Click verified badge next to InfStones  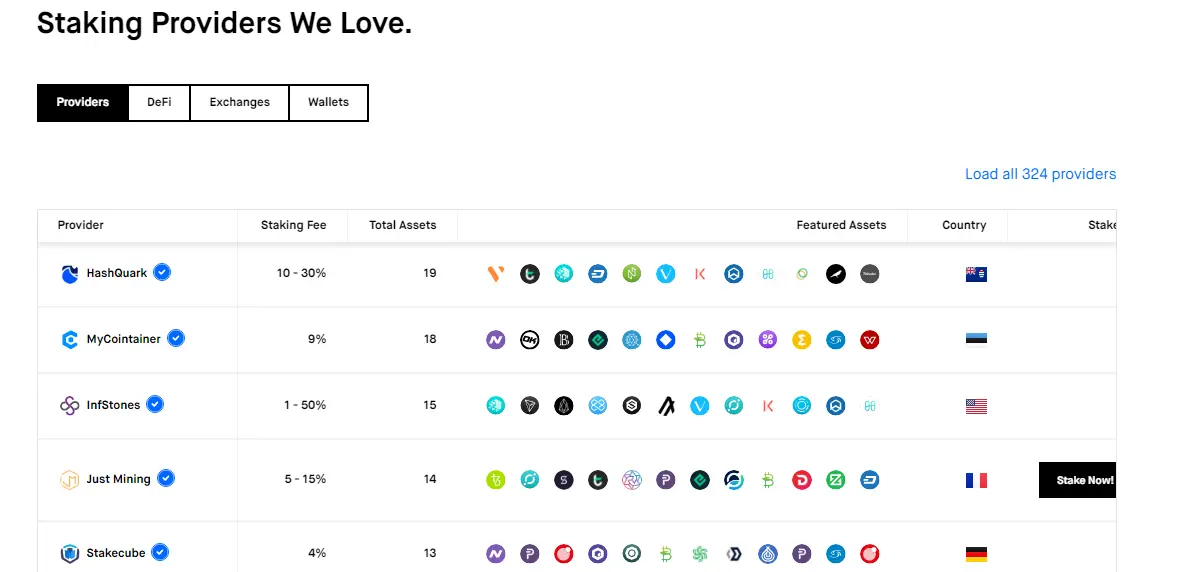tap(155, 404)
